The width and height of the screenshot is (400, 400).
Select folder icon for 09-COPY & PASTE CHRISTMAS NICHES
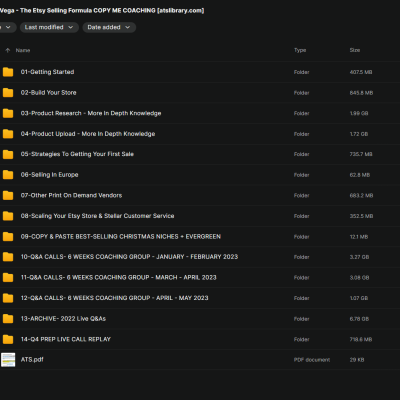tap(8, 237)
